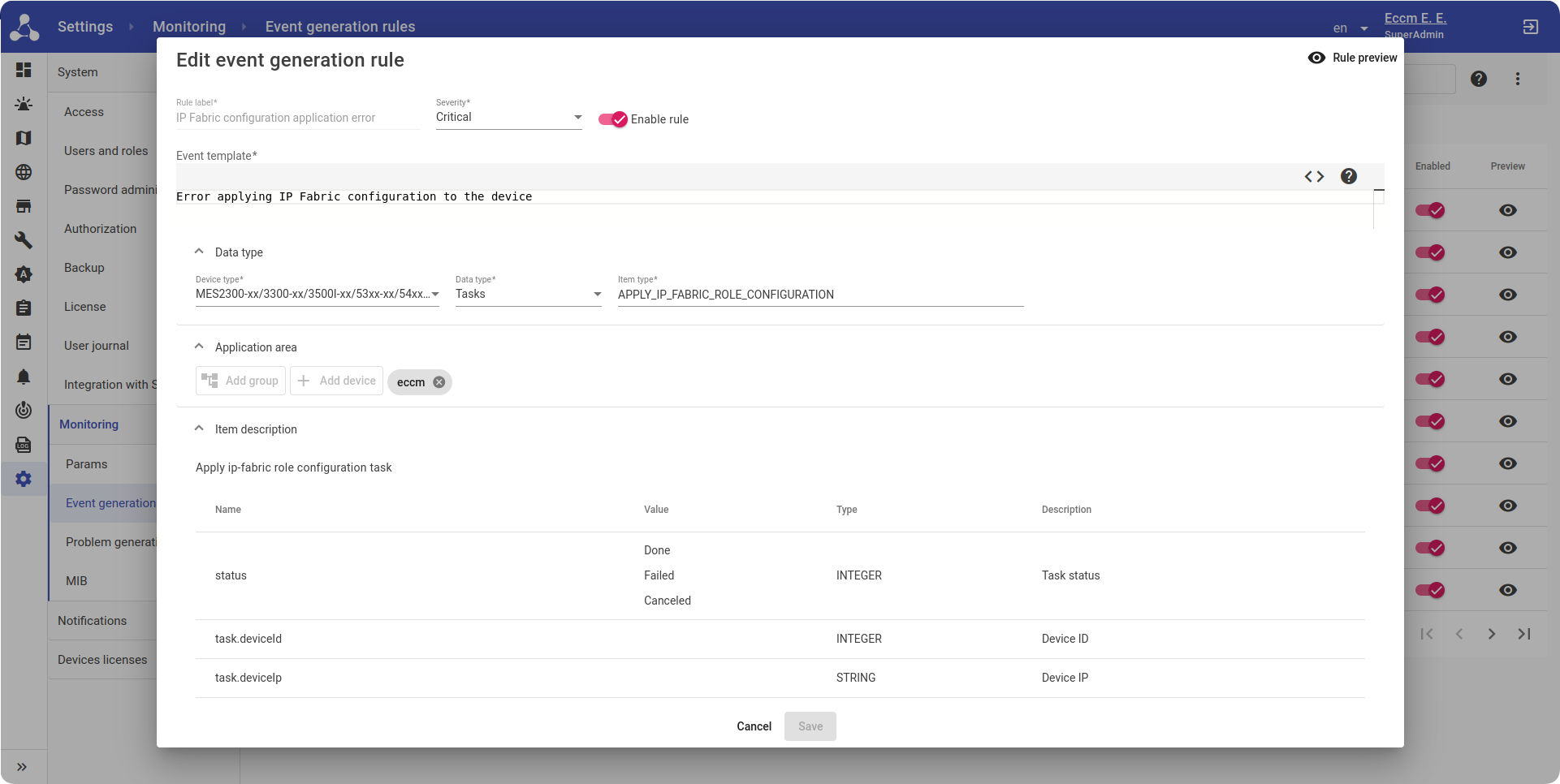Toggle first rule's Enabled switch in background list
This screenshot has height=784, width=1560.
click(1429, 210)
